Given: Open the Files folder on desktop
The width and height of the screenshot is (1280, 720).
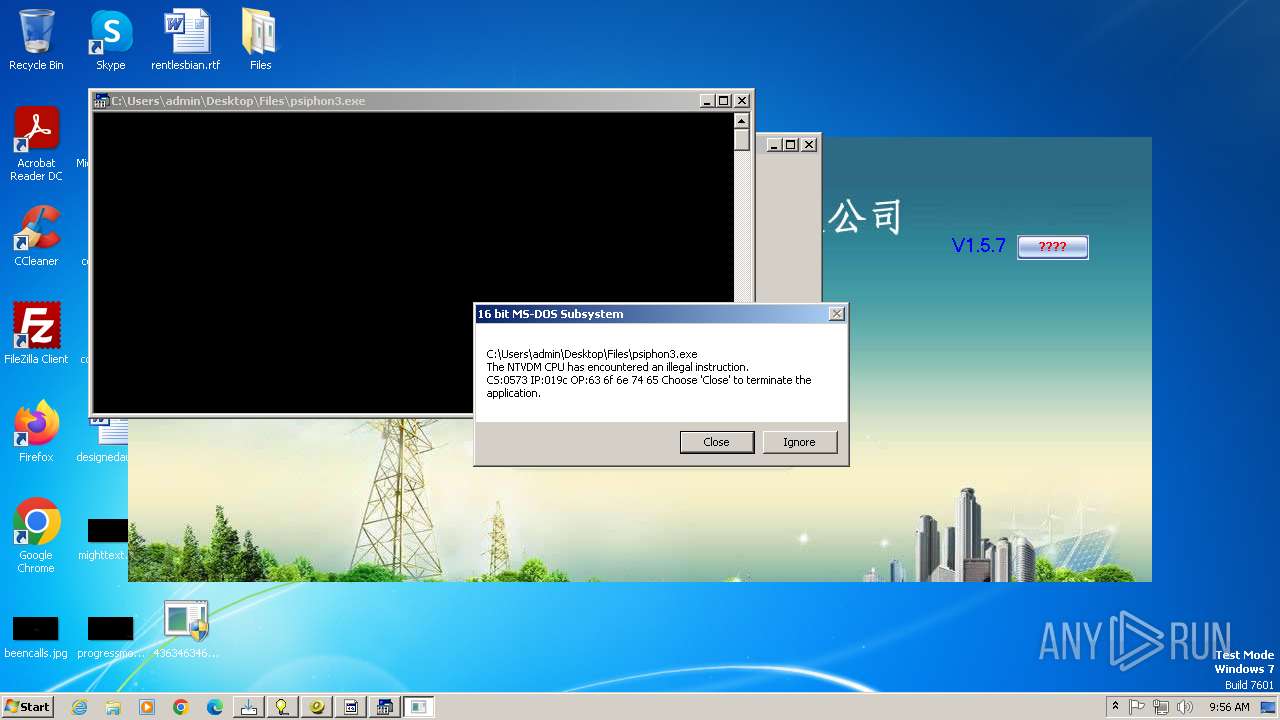Looking at the screenshot, I should click(x=260, y=40).
